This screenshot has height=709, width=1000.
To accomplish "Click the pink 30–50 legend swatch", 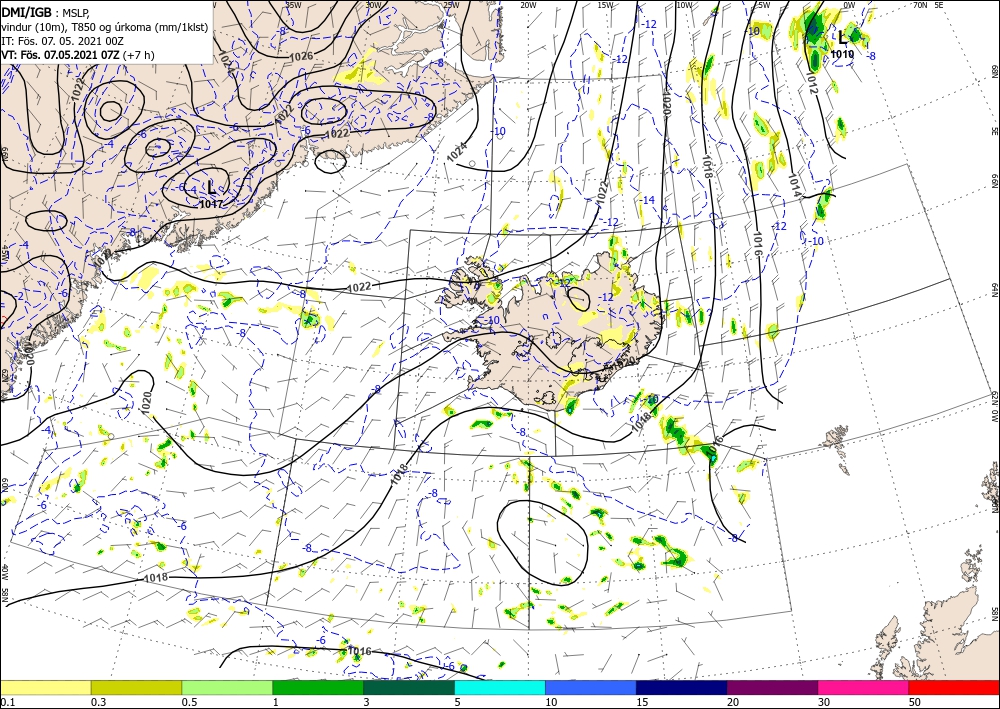I will [864, 687].
